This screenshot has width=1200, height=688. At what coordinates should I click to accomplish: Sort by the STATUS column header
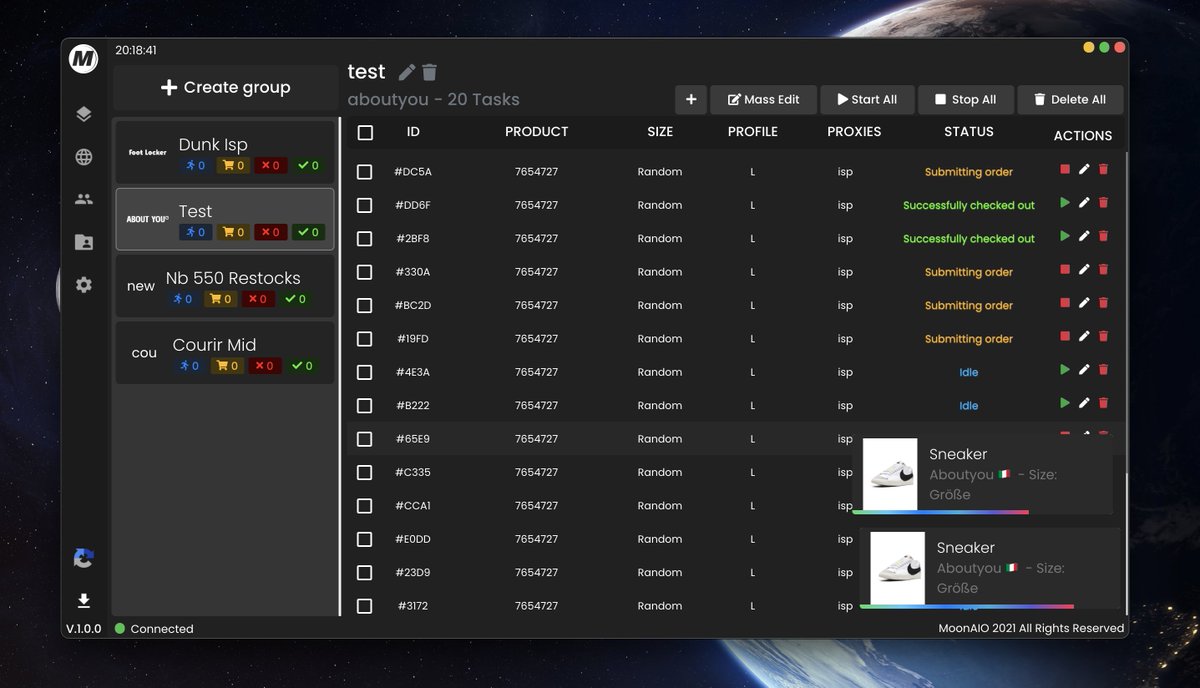click(969, 131)
